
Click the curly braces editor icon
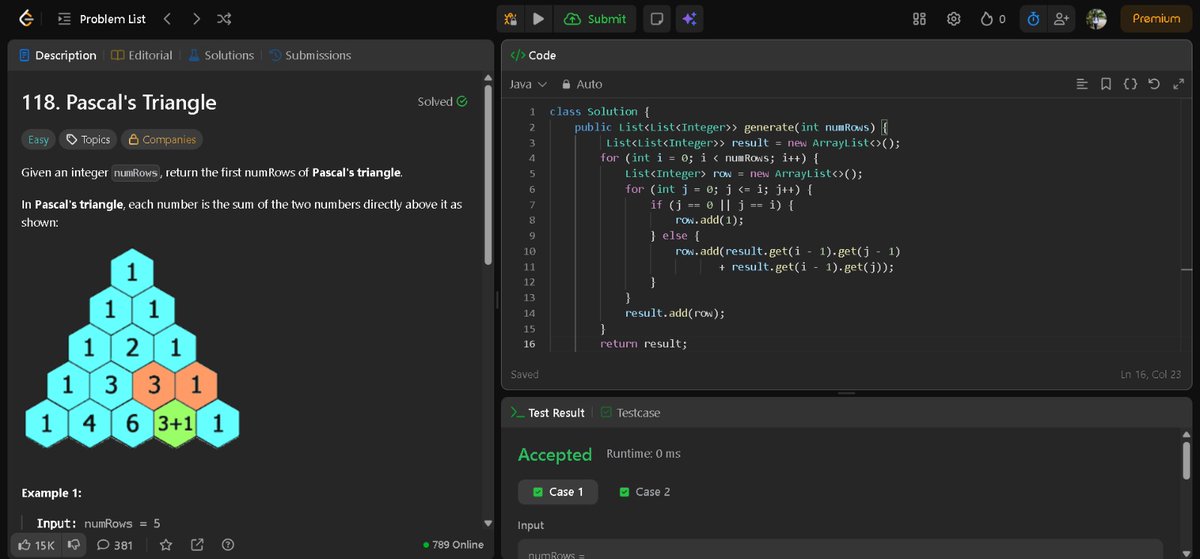[1130, 84]
